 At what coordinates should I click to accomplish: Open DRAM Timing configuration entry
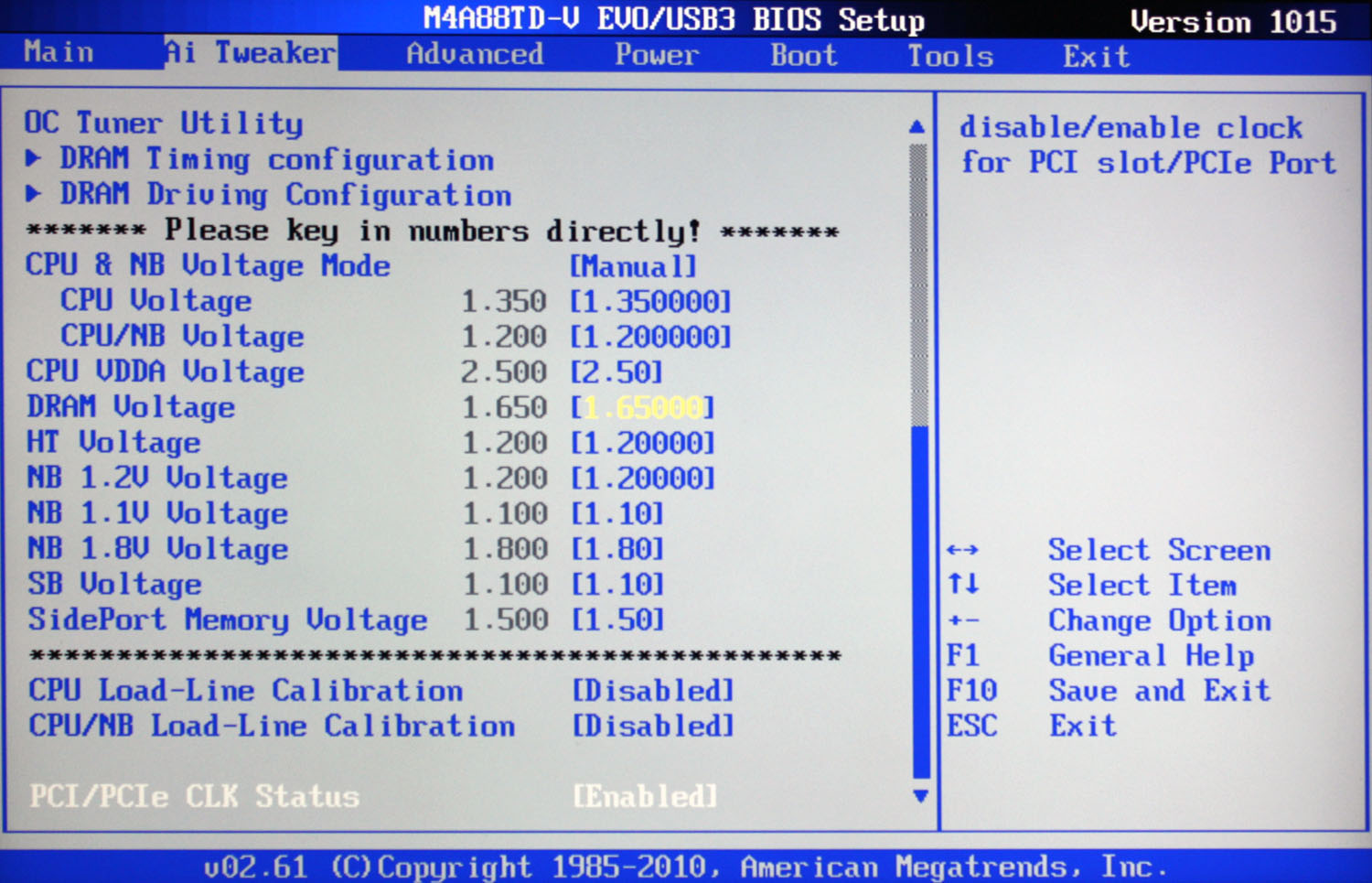tap(276, 159)
